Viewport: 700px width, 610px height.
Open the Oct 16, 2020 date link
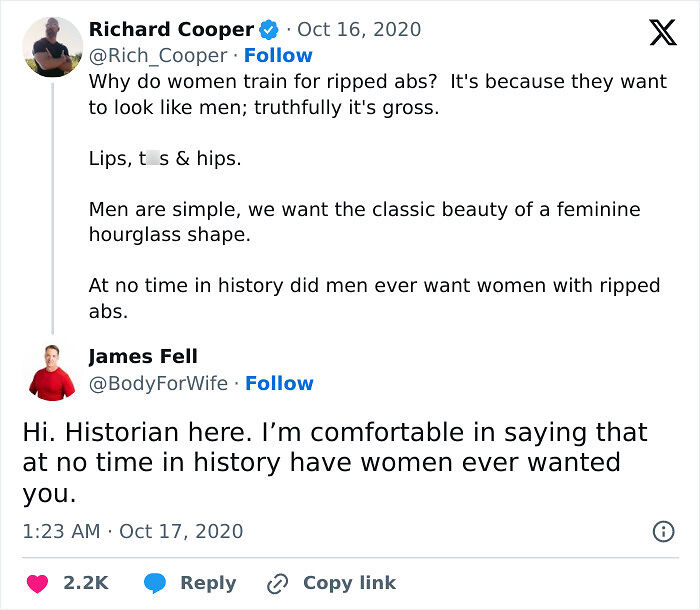coord(359,29)
